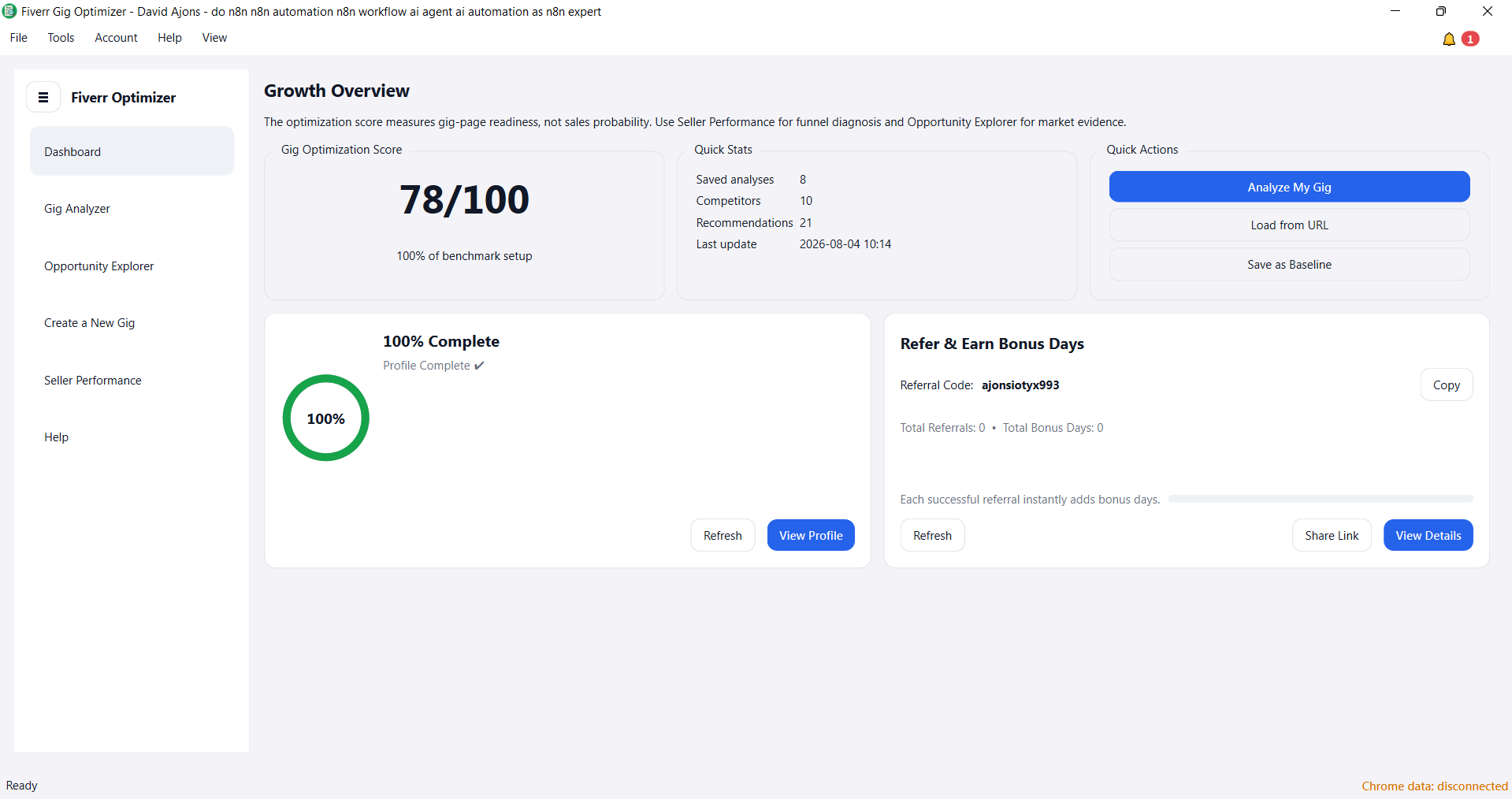Click the Profile Complete checkmark text
This screenshot has height=799, width=1512.
pyautogui.click(x=433, y=366)
